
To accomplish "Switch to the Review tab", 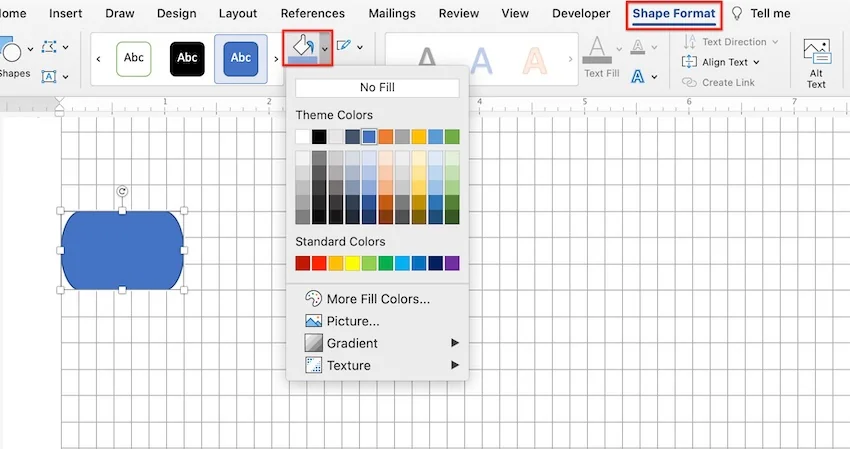I will 459,13.
